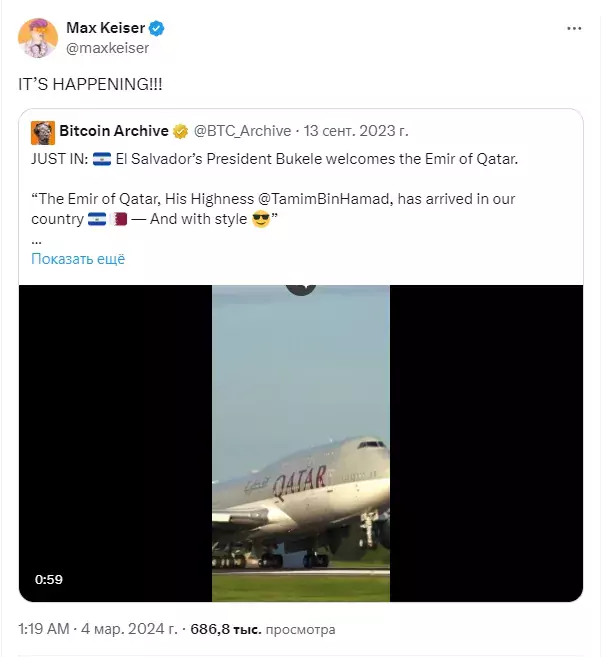Click the El Salvador flag emoji after JUST IN

coord(102,159)
